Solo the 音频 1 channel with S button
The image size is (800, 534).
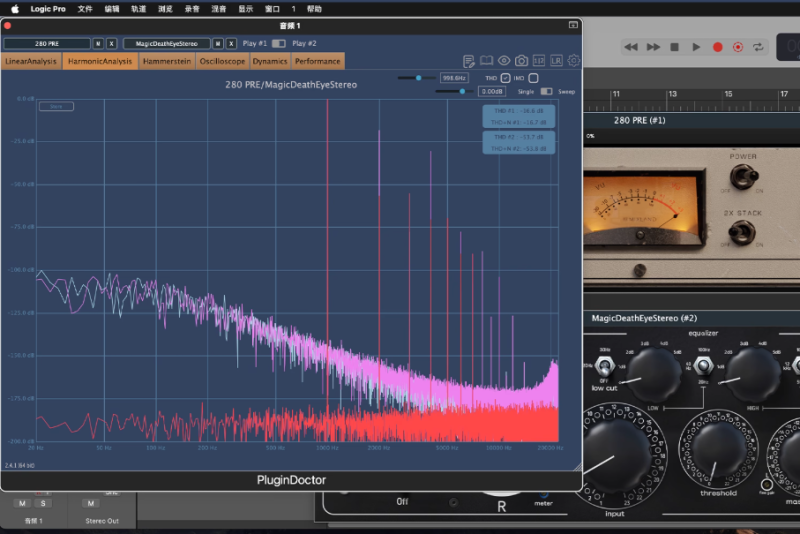43,503
